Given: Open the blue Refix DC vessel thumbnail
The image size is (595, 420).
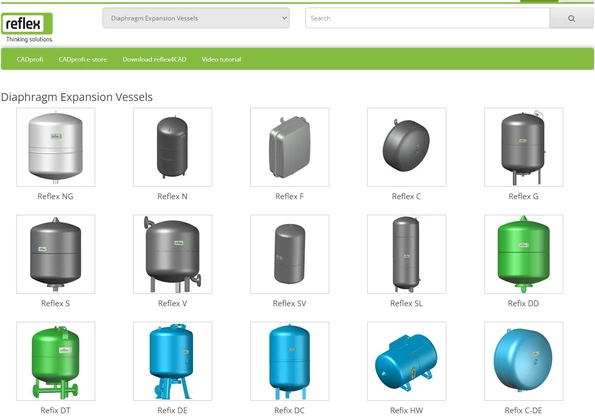Looking at the screenshot, I should click(x=290, y=361).
